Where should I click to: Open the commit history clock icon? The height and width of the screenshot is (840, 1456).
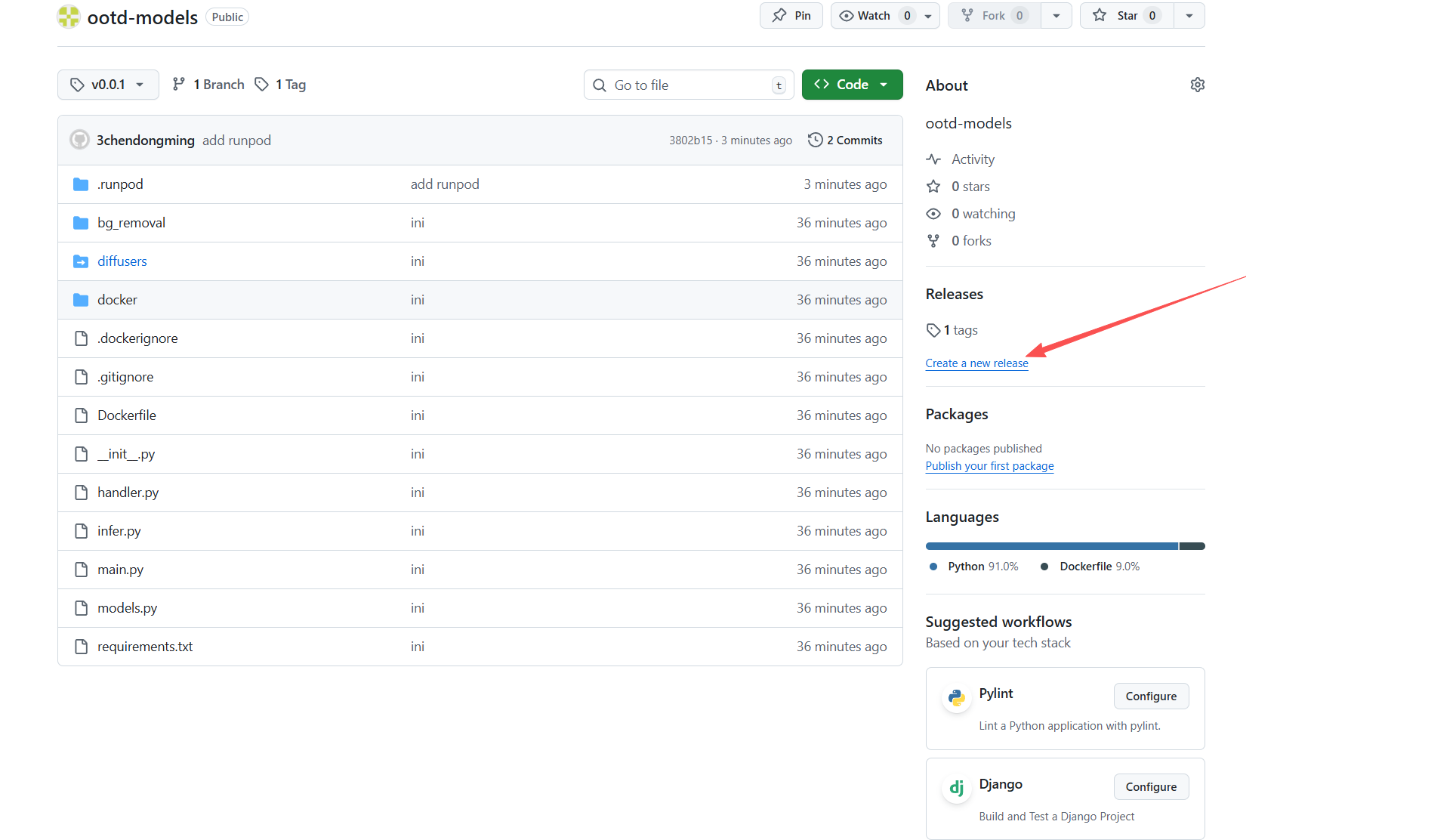[x=815, y=140]
